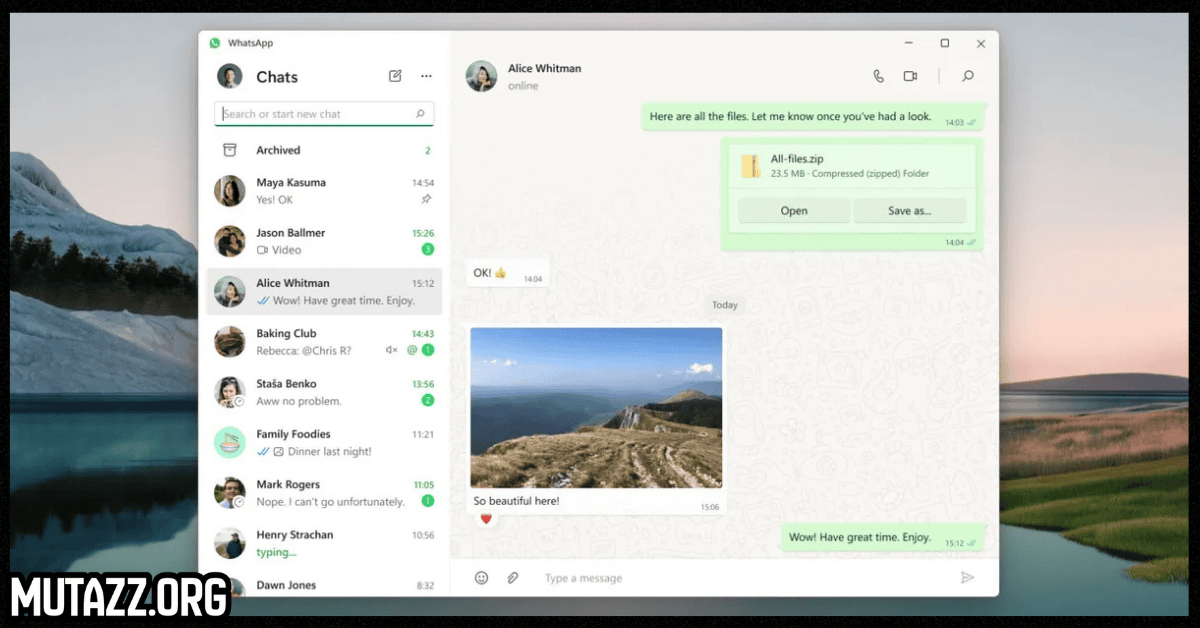
Task: Open the mountain landscape photo
Action: coord(596,407)
